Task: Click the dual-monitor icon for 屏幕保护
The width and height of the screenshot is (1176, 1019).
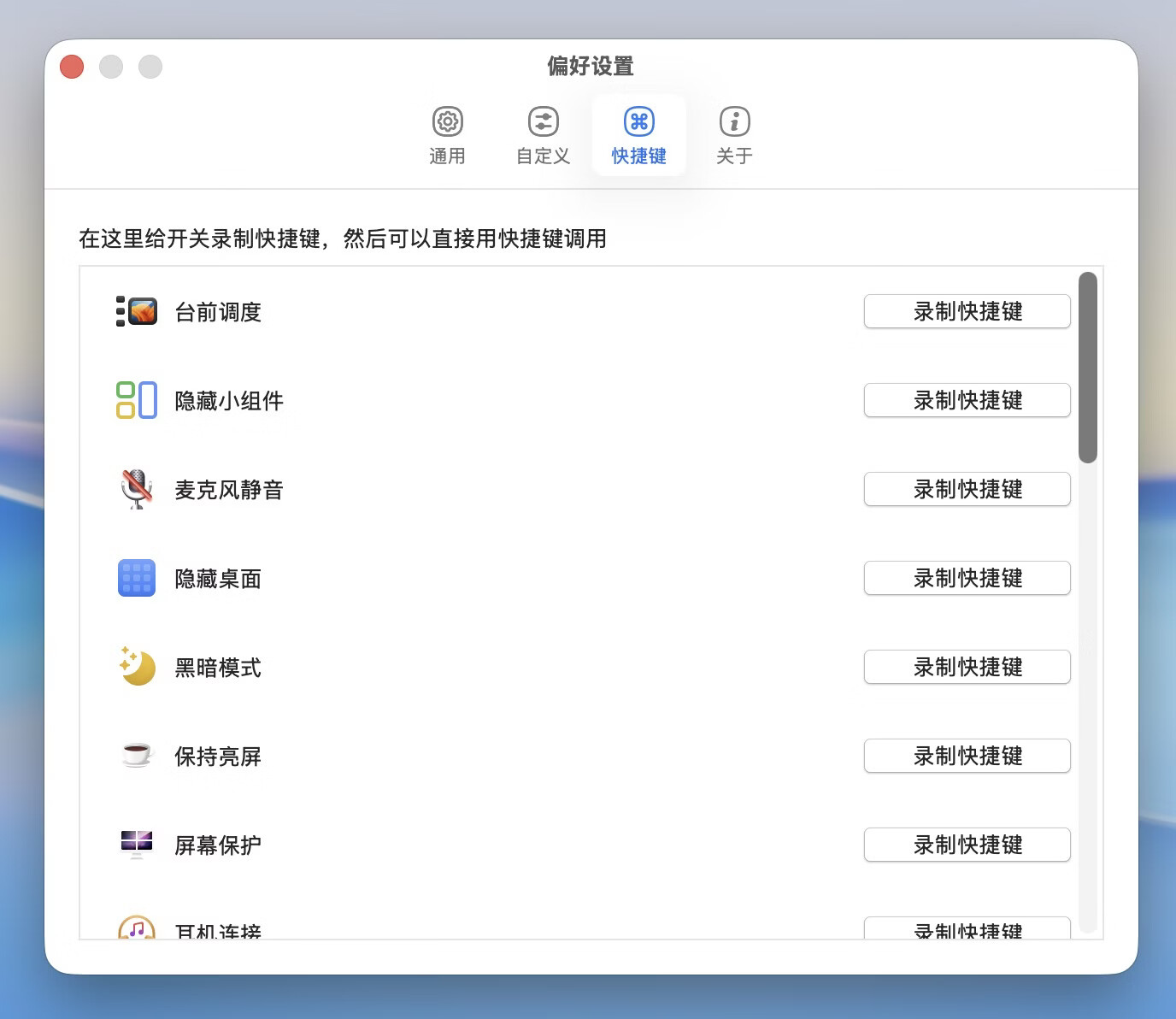Action: click(136, 845)
